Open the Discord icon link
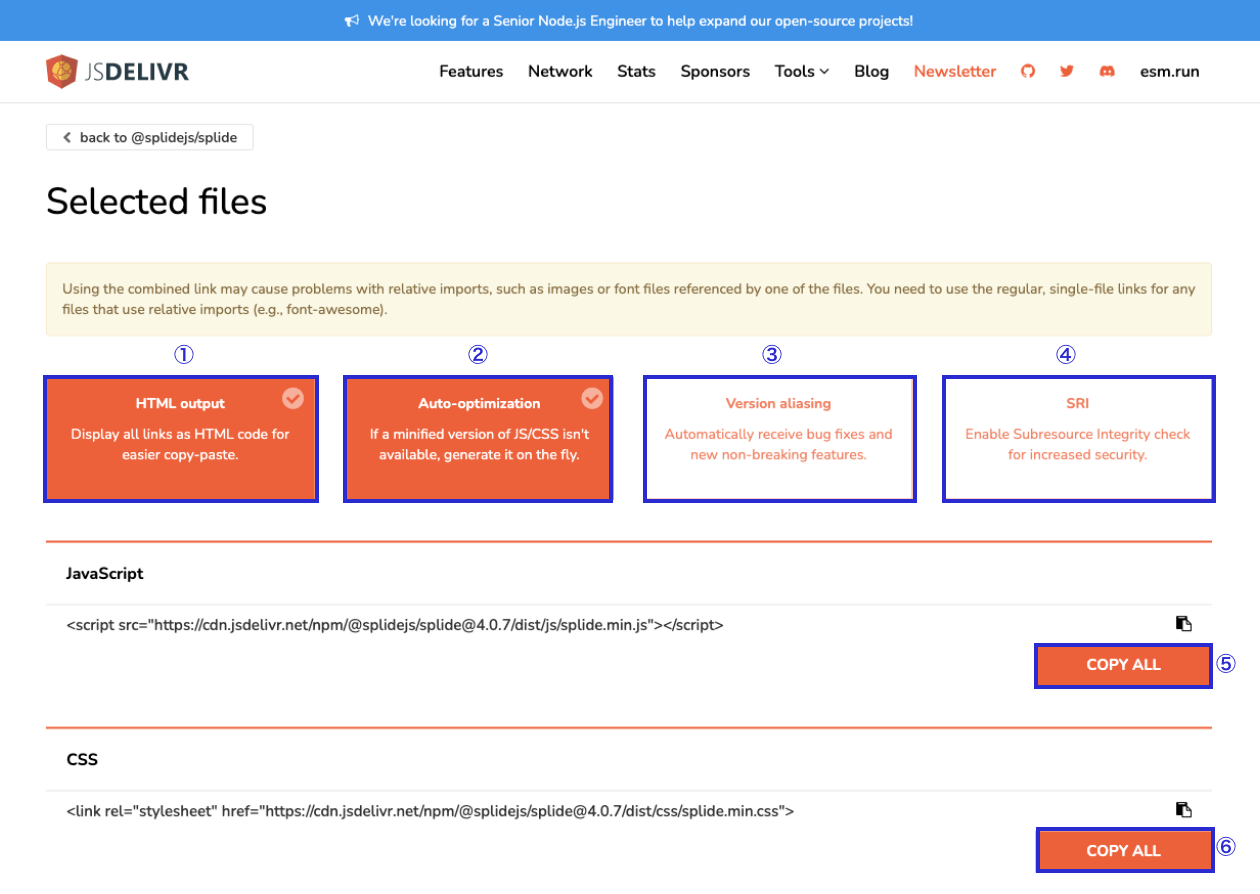 coord(1107,71)
